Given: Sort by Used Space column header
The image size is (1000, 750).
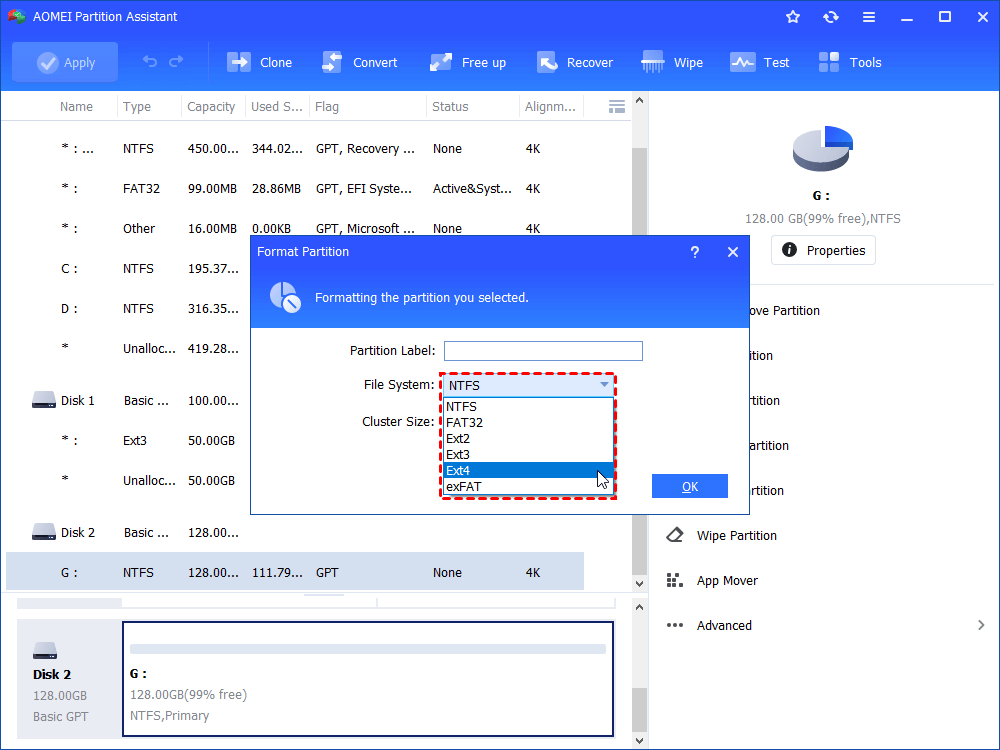Looking at the screenshot, I should click(x=276, y=107).
